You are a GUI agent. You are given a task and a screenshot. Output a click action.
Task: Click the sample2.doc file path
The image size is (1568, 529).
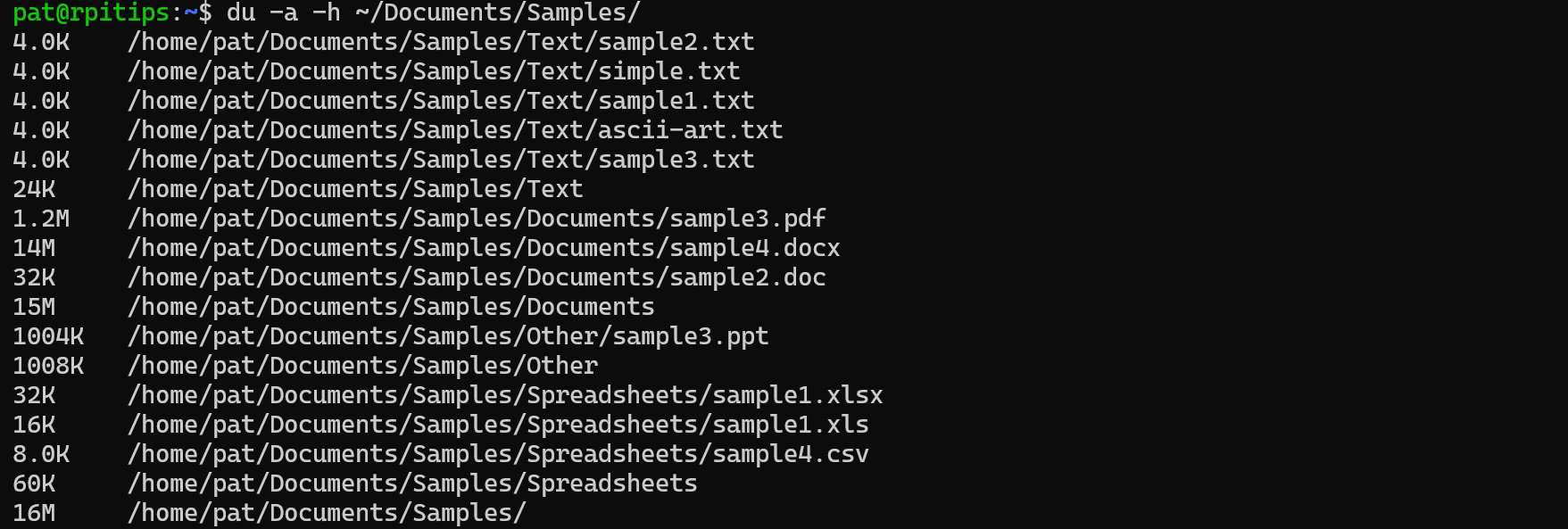[477, 277]
